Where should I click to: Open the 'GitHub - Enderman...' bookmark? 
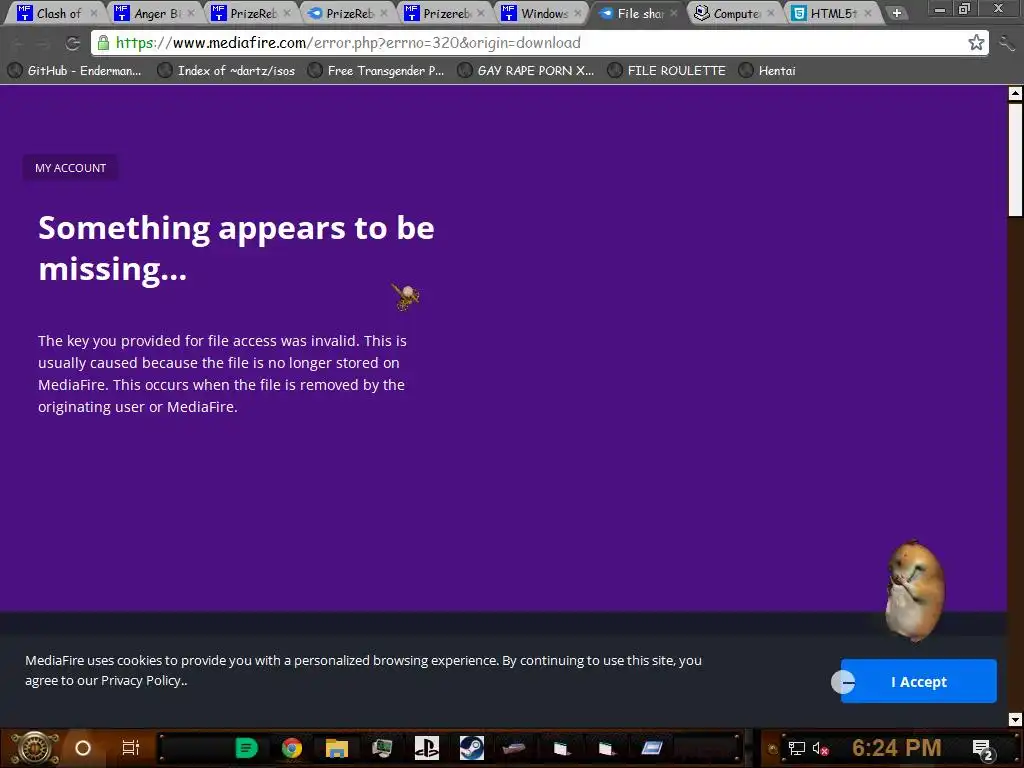click(x=74, y=71)
